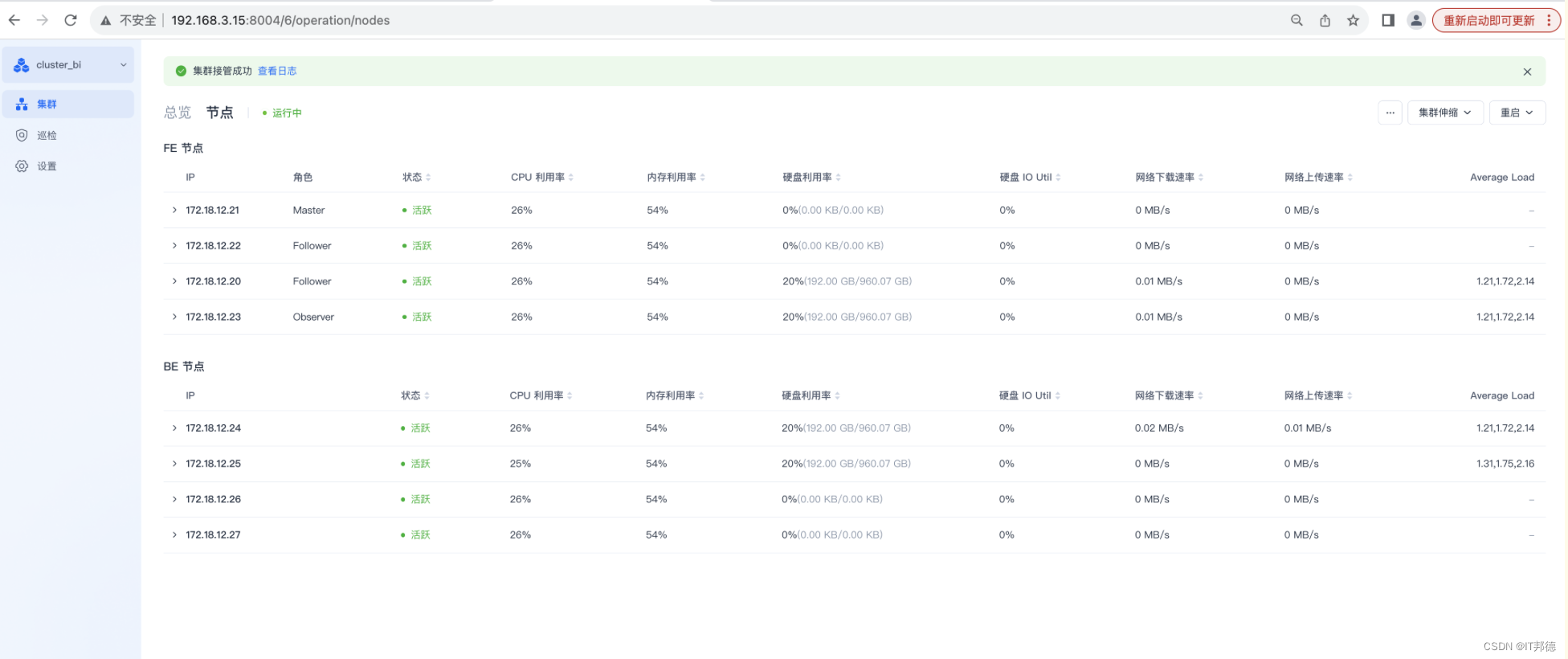The width and height of the screenshot is (1568, 659).
Task: Open 集群 in the sidebar
Action: click(x=68, y=104)
